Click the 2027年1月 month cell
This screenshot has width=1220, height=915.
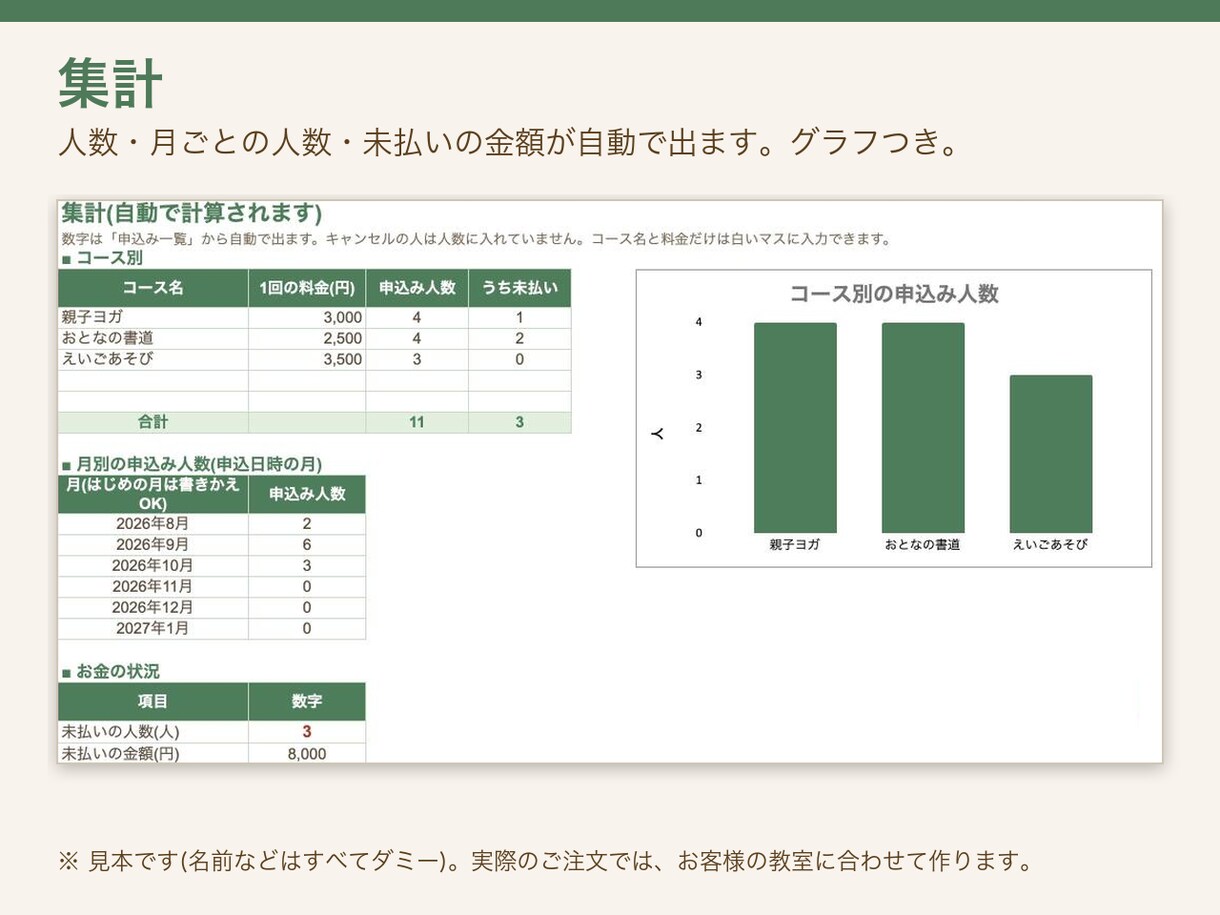coord(153,628)
